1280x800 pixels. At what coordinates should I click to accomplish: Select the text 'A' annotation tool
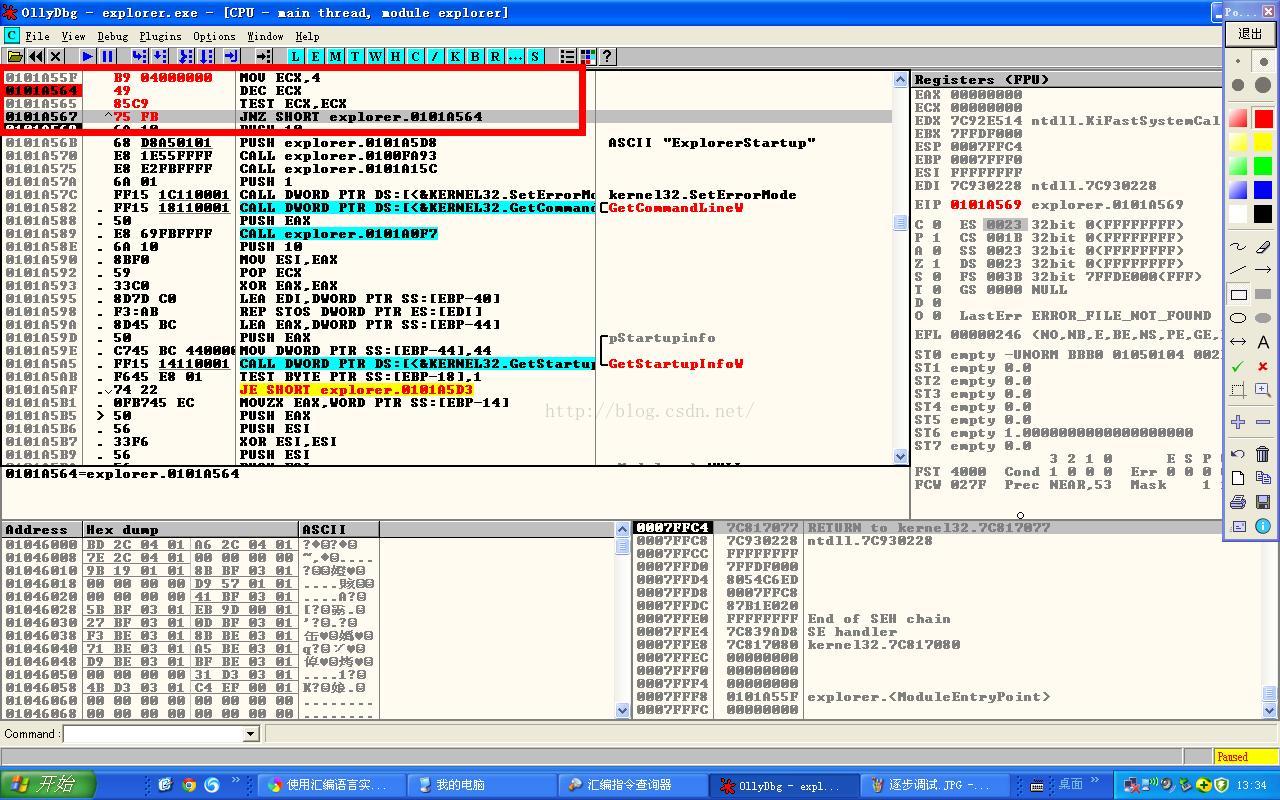[1263, 342]
